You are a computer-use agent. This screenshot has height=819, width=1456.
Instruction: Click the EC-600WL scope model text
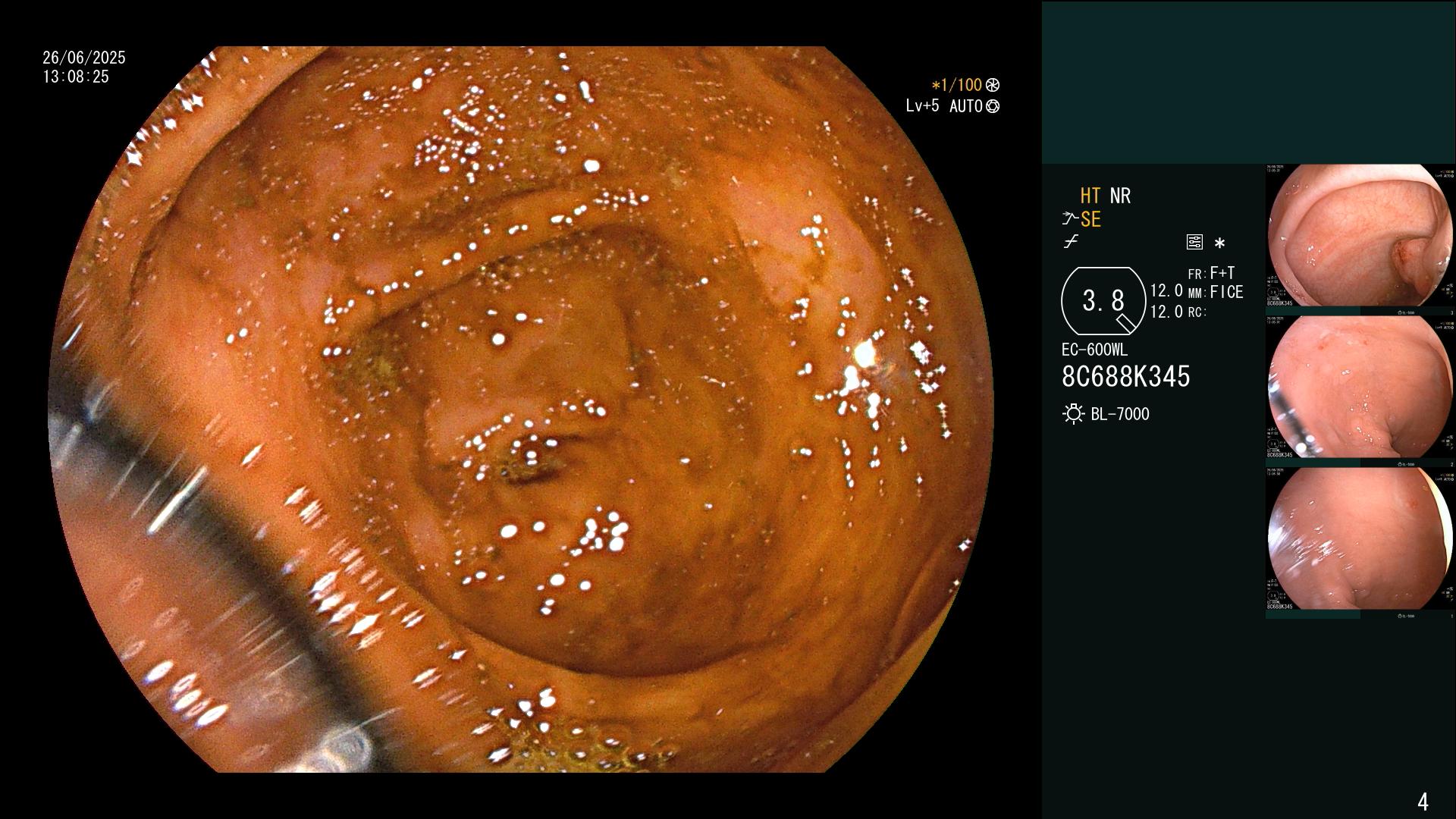pyautogui.click(x=1094, y=350)
